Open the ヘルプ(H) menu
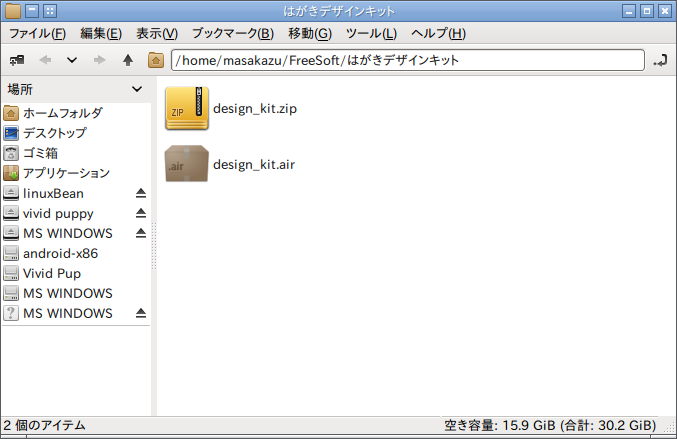This screenshot has height=439, width=677. 438,33
